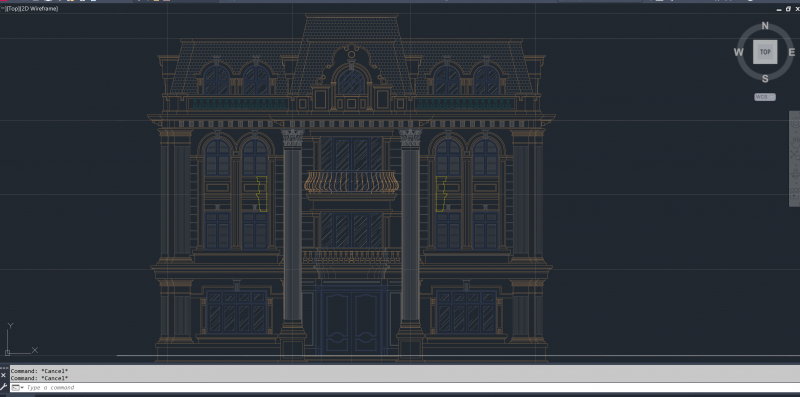Close the command line window
The height and width of the screenshot is (397, 800).
4,375
